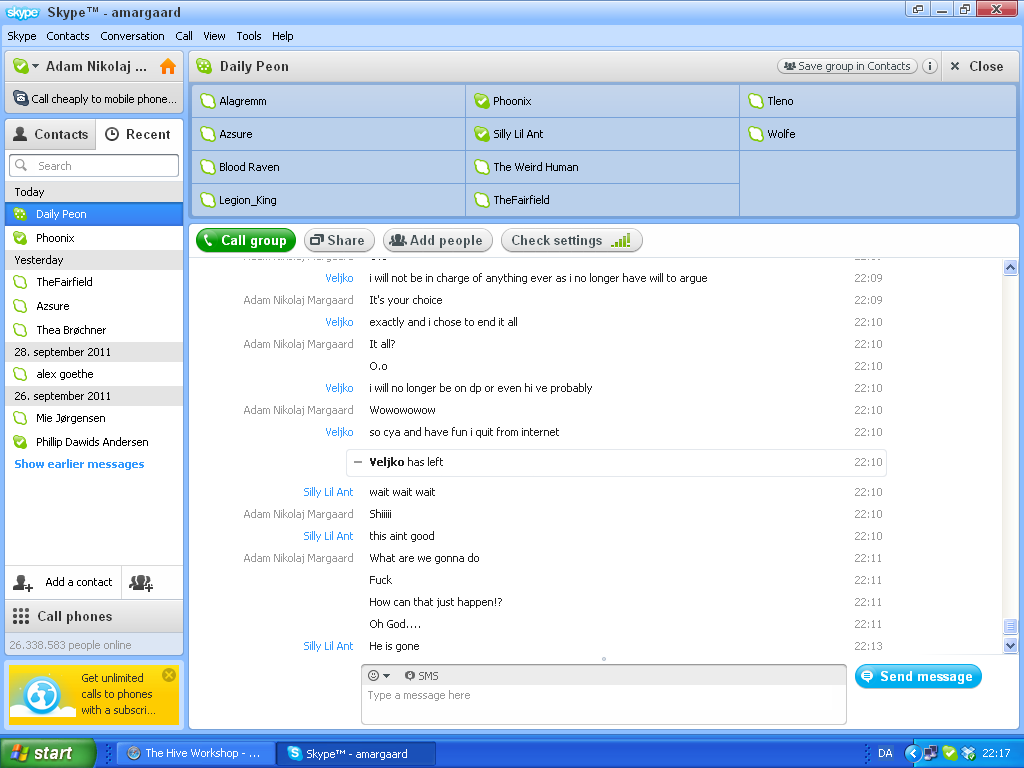Click the Search contacts field
The width and height of the screenshot is (1024, 768).
click(94, 166)
